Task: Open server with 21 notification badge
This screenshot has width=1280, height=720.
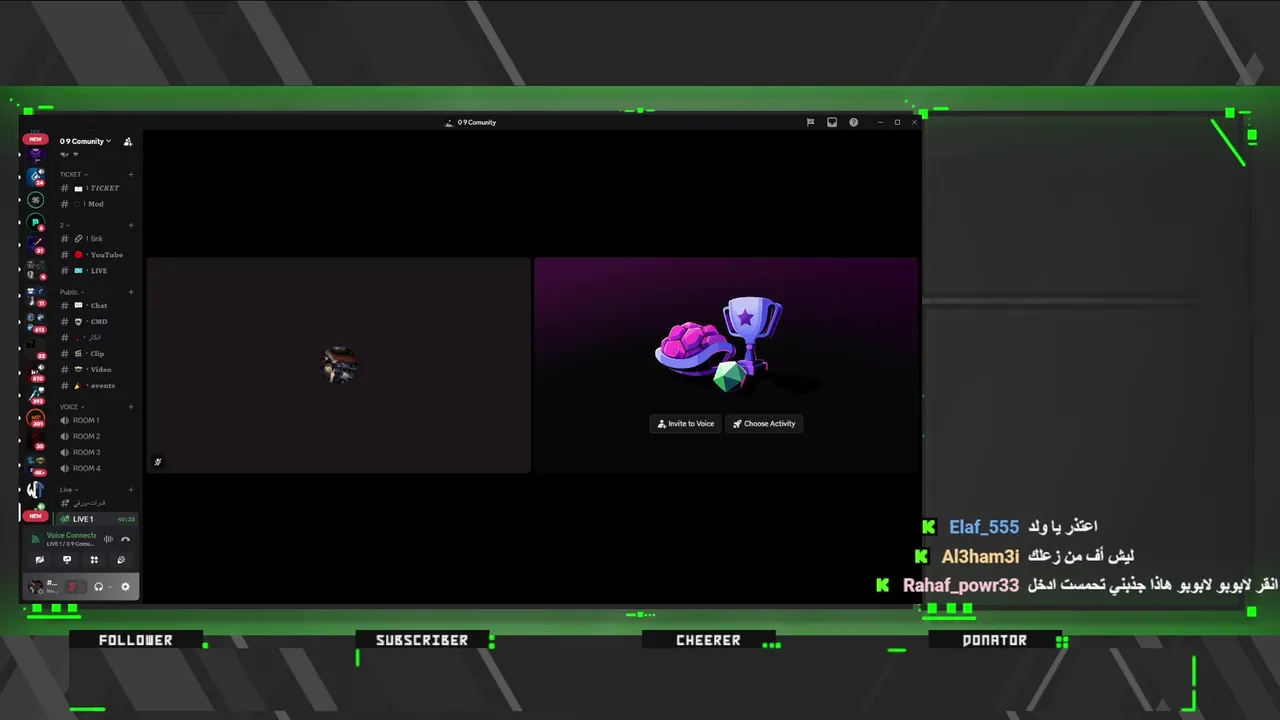Action: 36,245
